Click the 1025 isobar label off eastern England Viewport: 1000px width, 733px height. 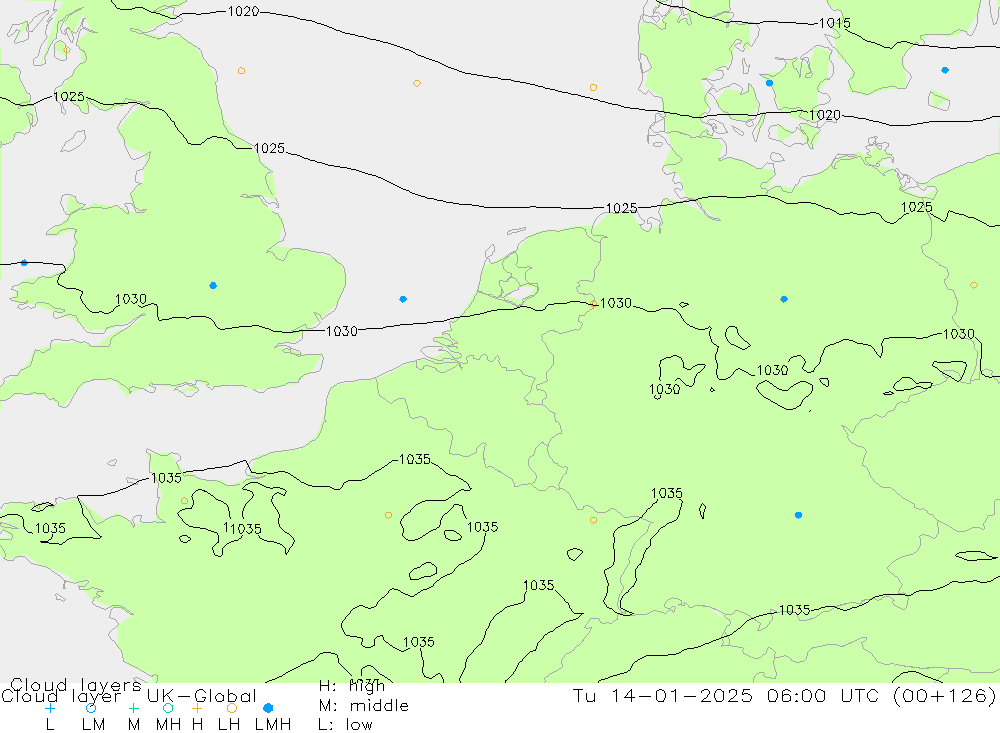(x=269, y=148)
